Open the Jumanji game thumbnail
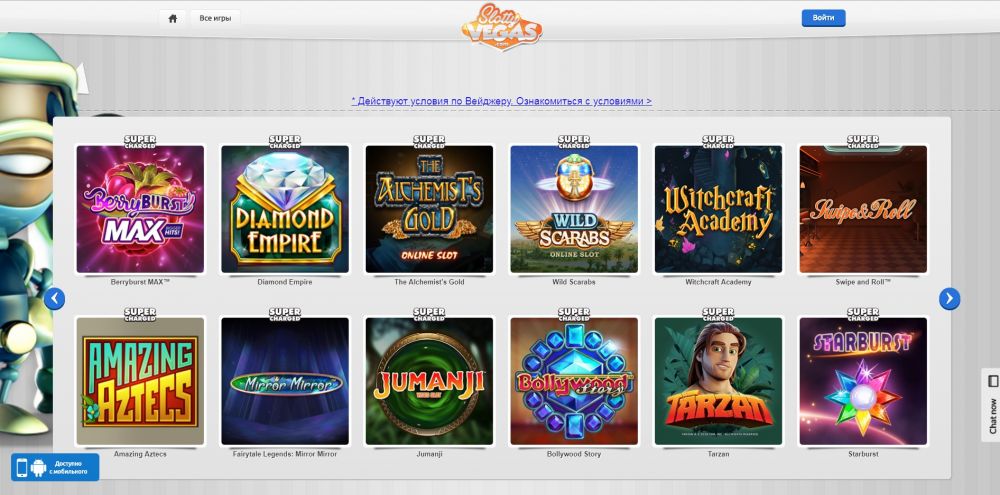 [429, 381]
